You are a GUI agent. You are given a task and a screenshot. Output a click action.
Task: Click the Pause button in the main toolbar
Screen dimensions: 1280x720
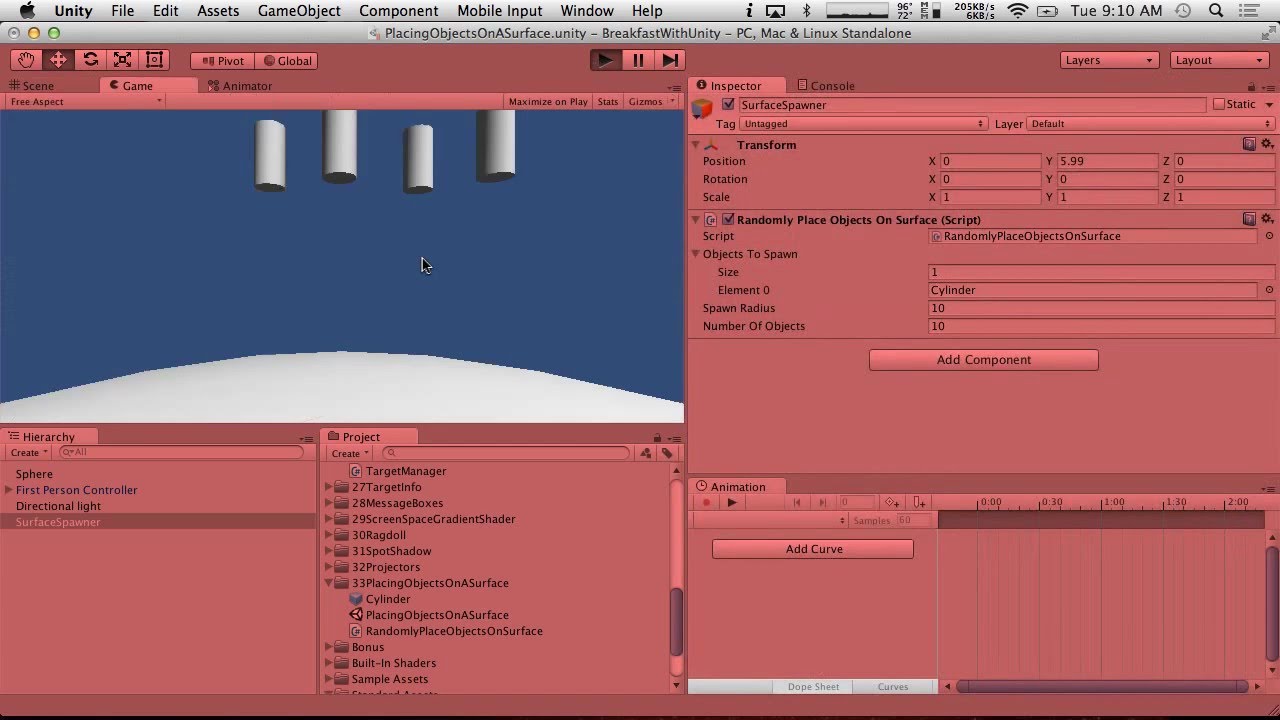[x=637, y=60]
